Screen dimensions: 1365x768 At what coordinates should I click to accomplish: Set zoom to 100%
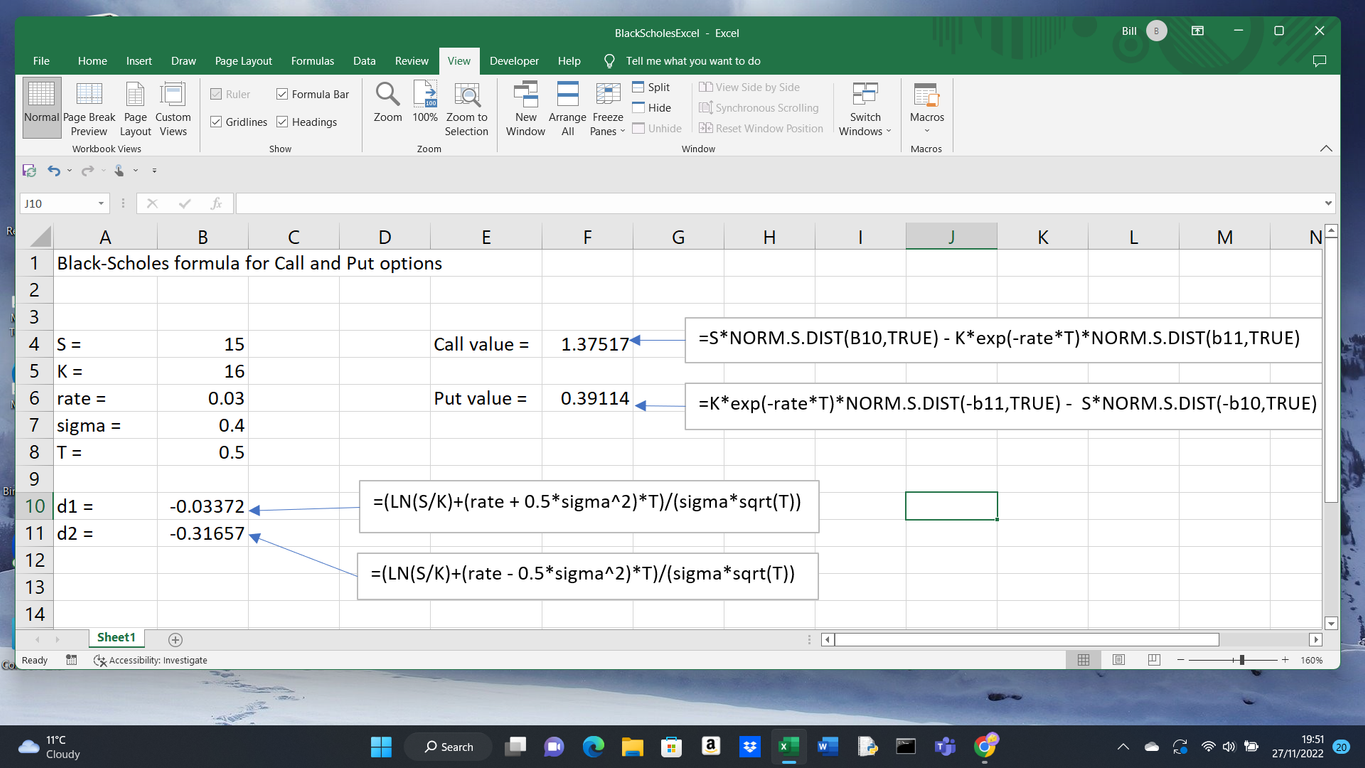click(x=425, y=101)
